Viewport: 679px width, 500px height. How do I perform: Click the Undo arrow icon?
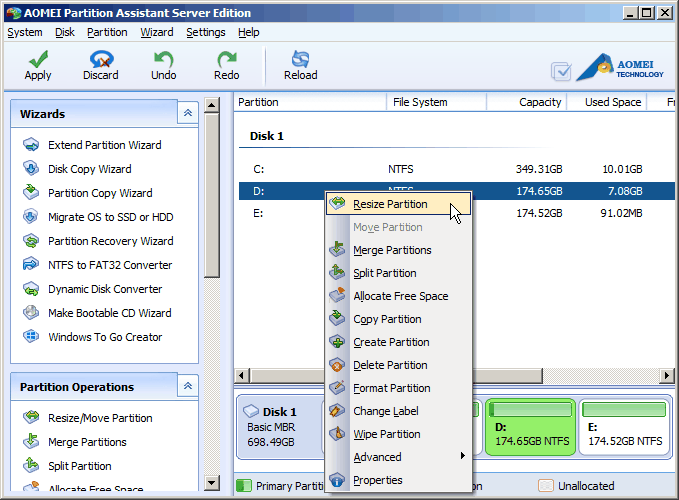164,59
